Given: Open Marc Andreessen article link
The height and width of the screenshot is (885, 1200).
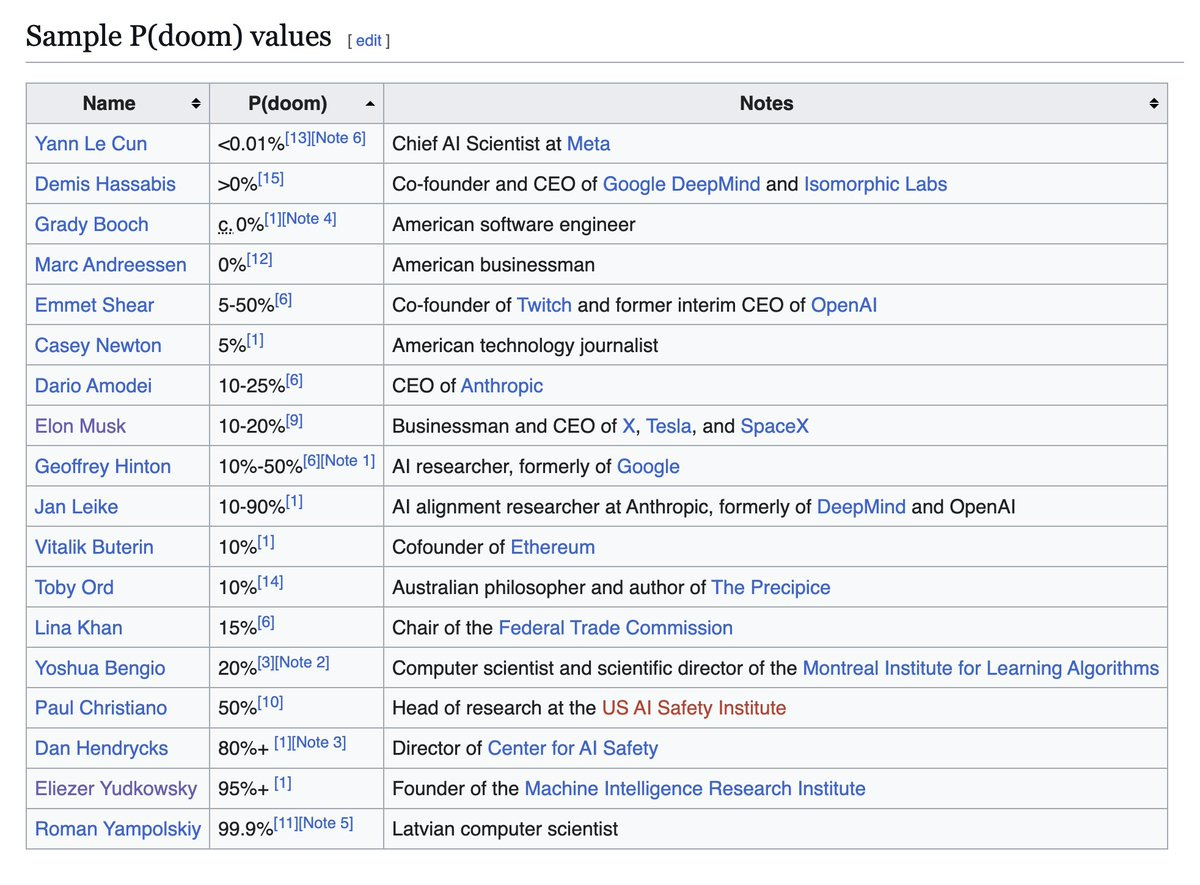Looking at the screenshot, I should [x=111, y=265].
